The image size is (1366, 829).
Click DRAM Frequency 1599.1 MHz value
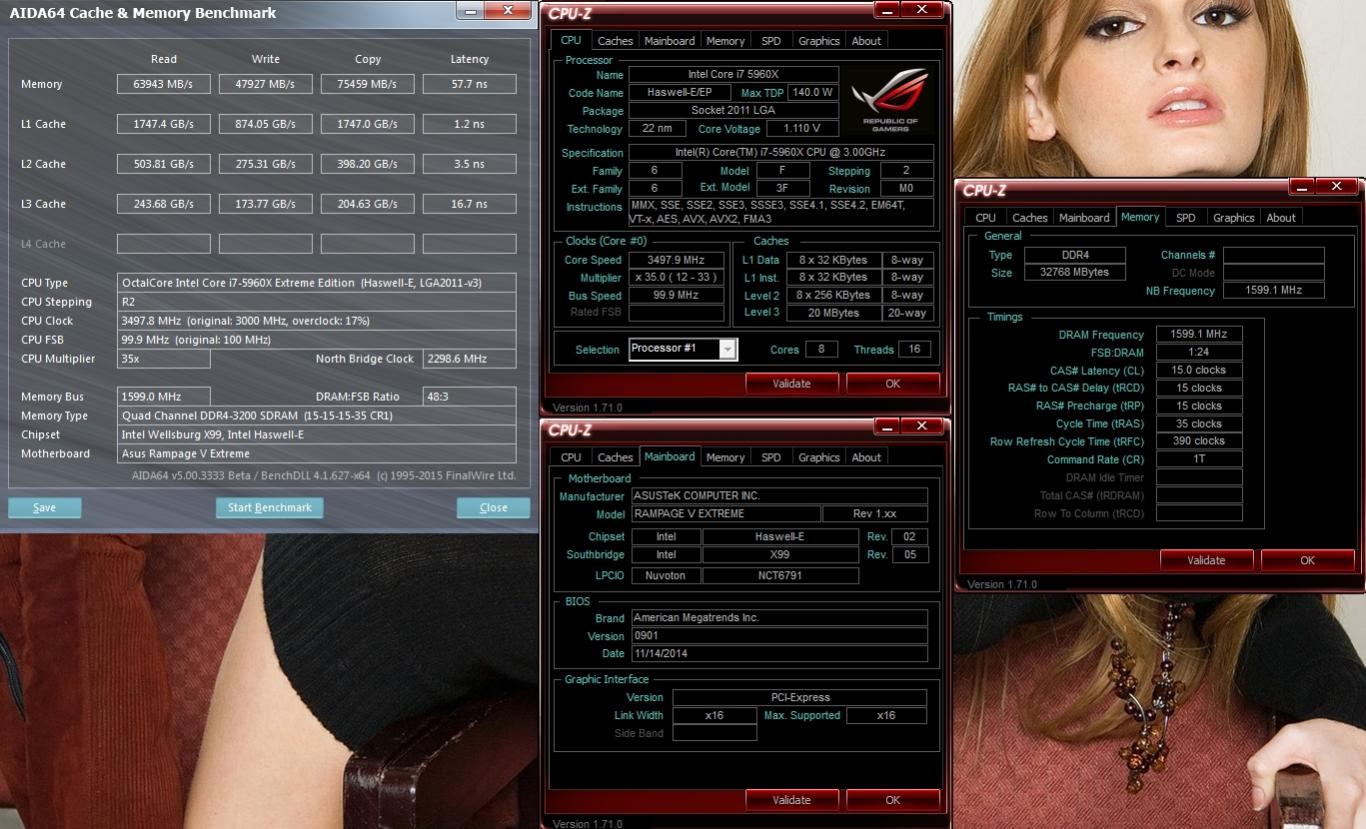[1199, 334]
